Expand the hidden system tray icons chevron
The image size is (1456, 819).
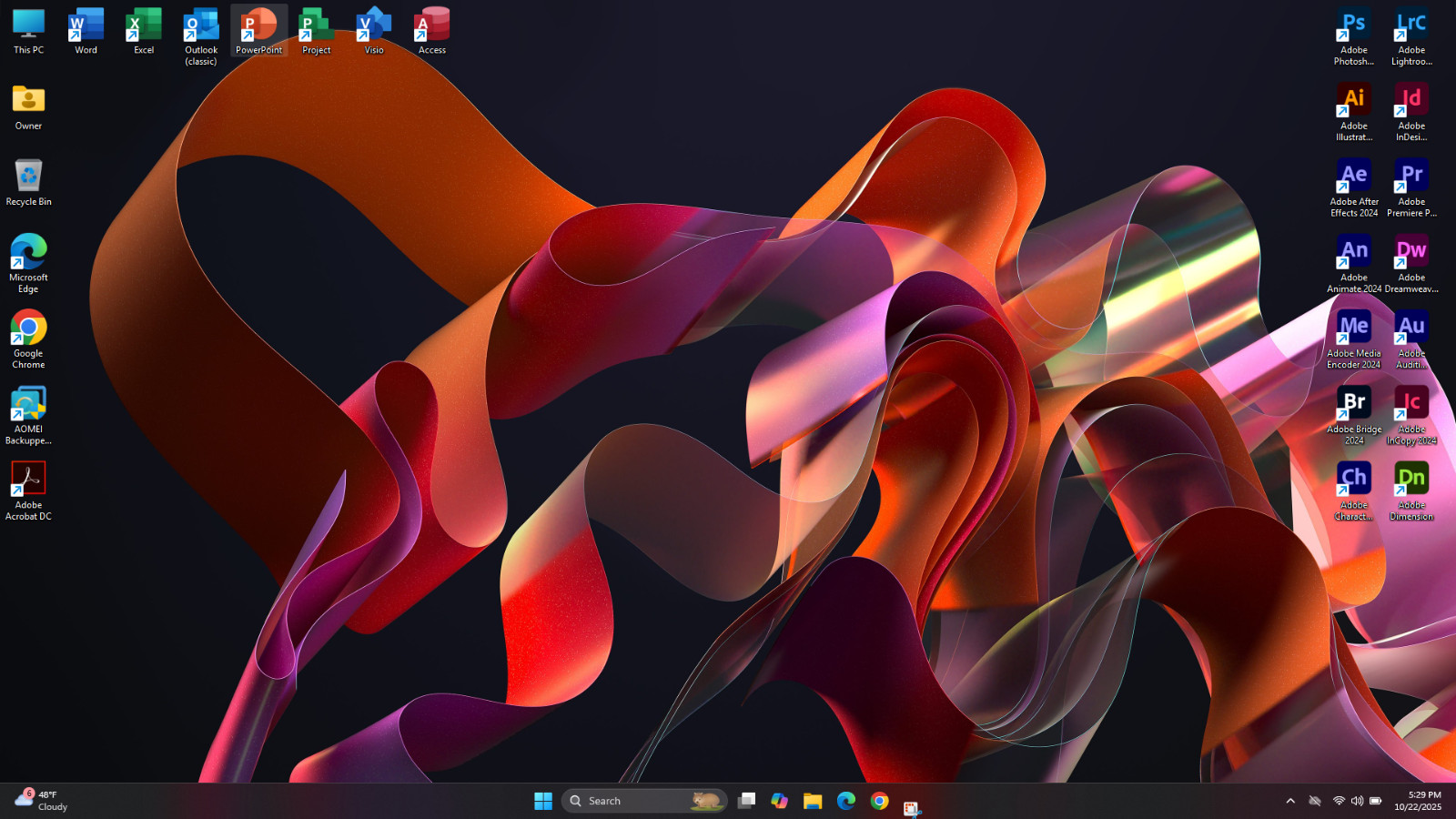pyautogui.click(x=1290, y=801)
